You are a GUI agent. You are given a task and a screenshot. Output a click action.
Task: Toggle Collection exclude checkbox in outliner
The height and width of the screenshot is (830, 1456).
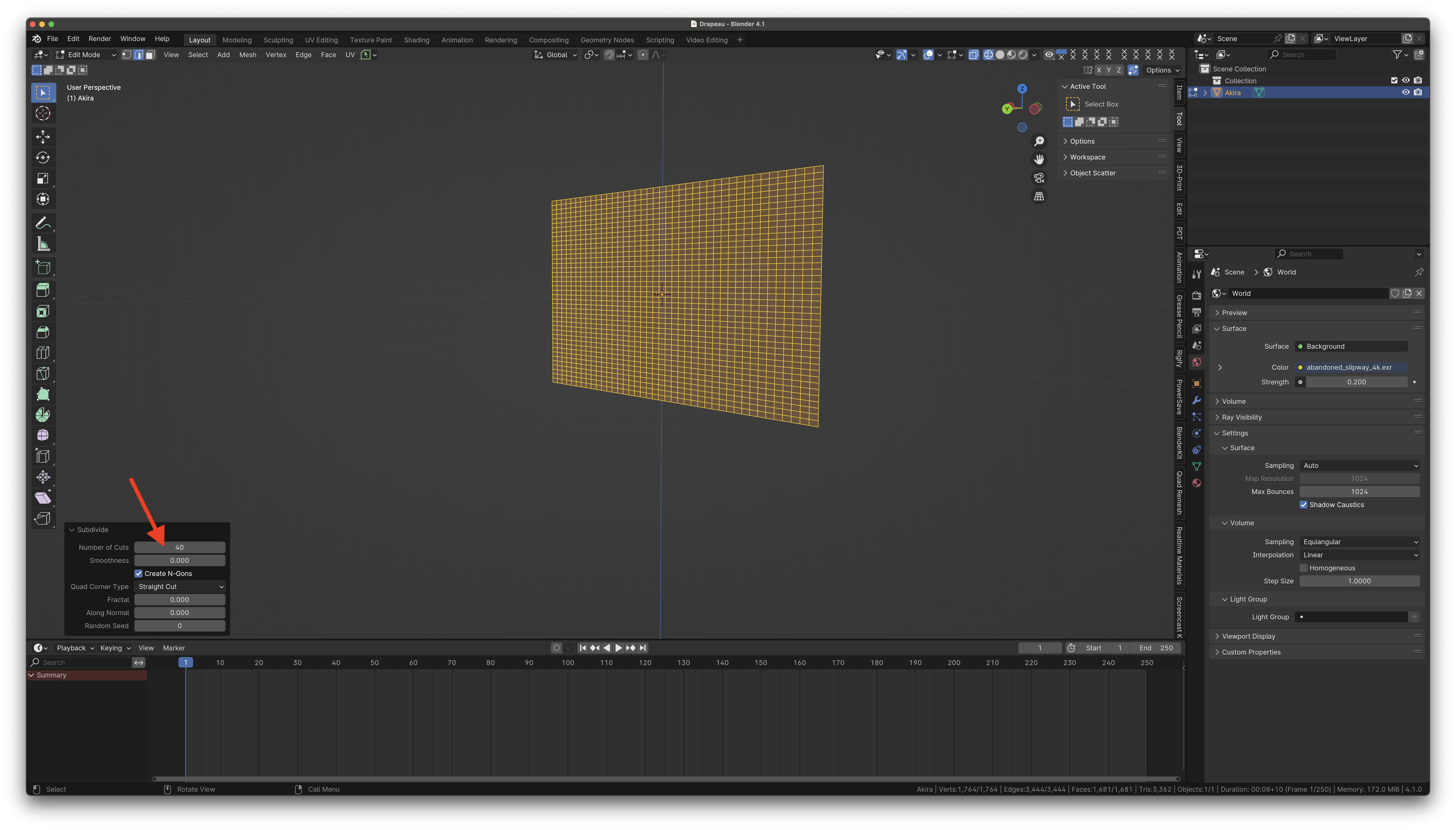click(x=1394, y=80)
